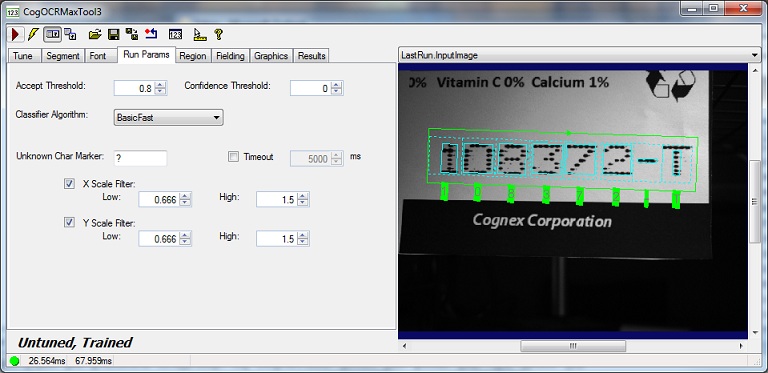Open the Classifier Algorithm dropdown

click(x=168, y=117)
